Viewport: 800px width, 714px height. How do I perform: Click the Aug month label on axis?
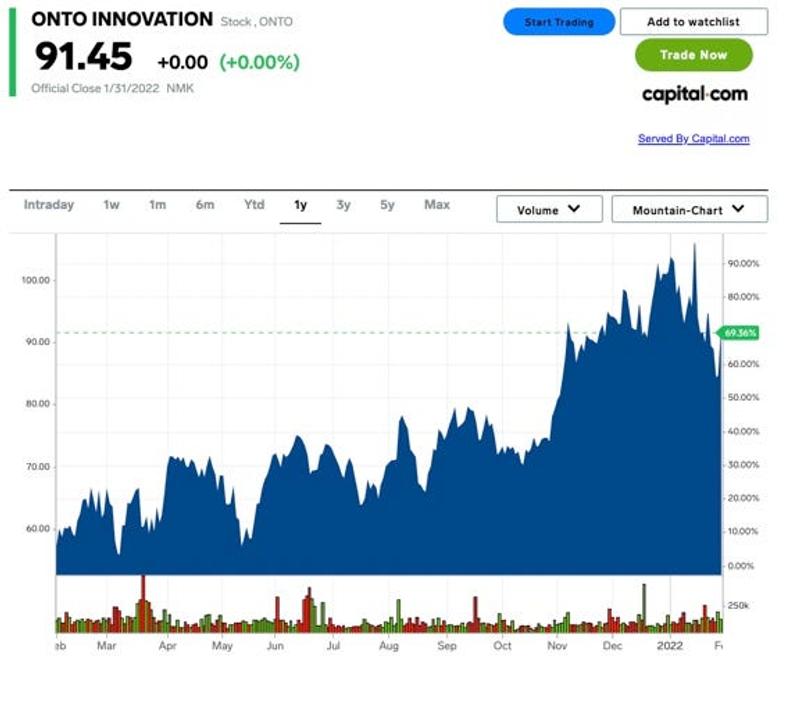(x=389, y=646)
